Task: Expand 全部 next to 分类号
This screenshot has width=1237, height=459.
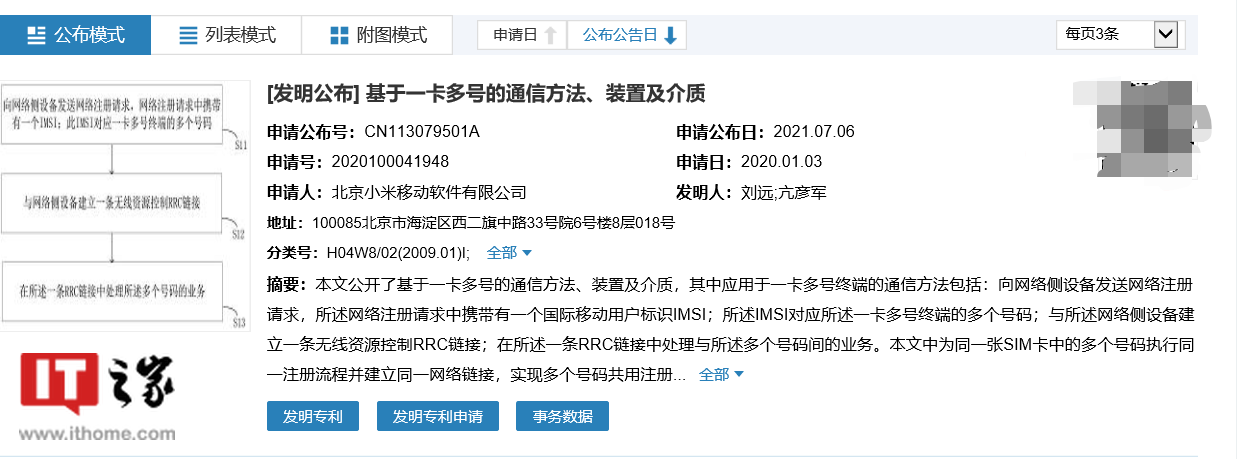Action: coord(510,253)
